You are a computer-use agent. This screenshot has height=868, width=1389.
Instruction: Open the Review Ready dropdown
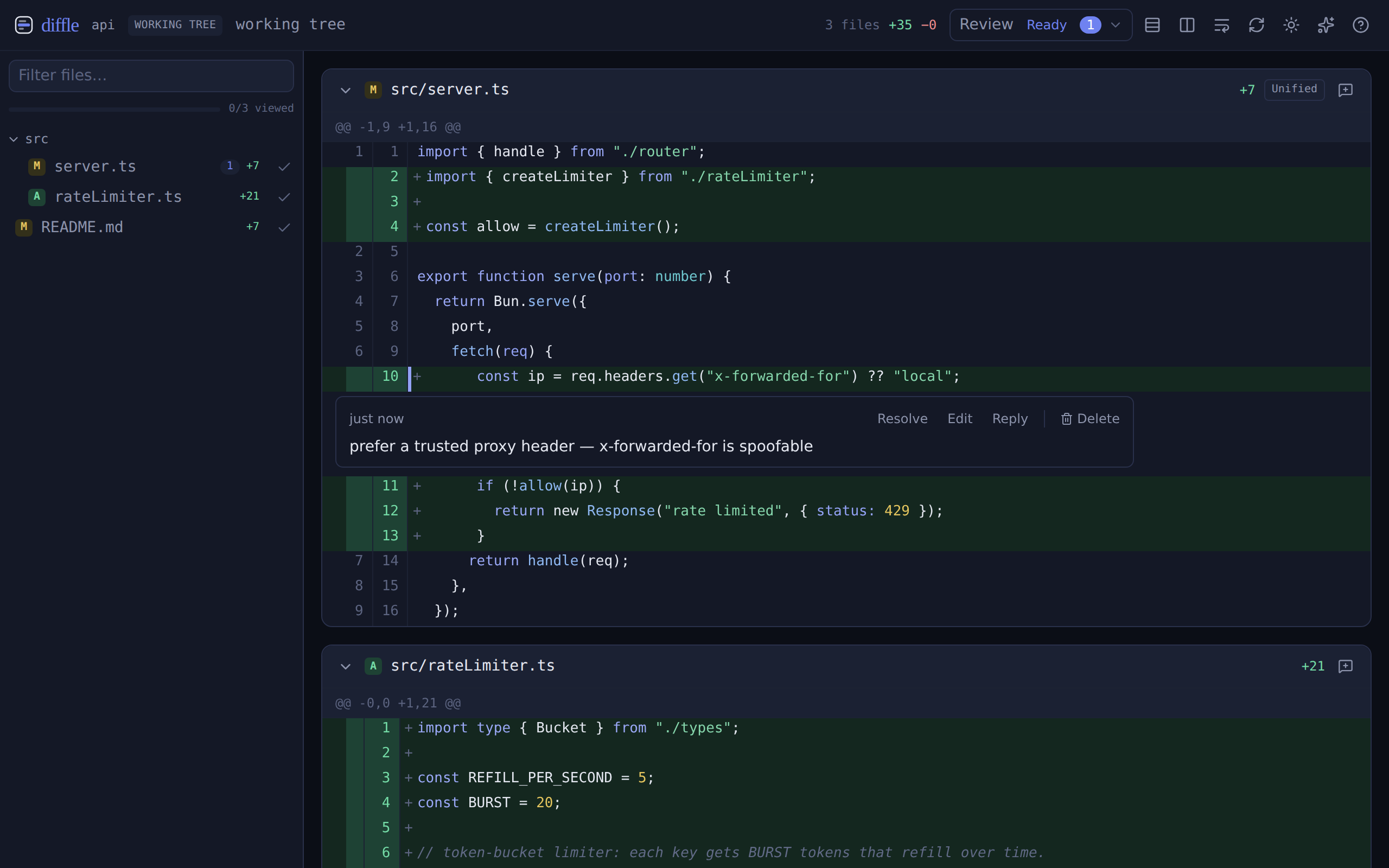(1041, 25)
